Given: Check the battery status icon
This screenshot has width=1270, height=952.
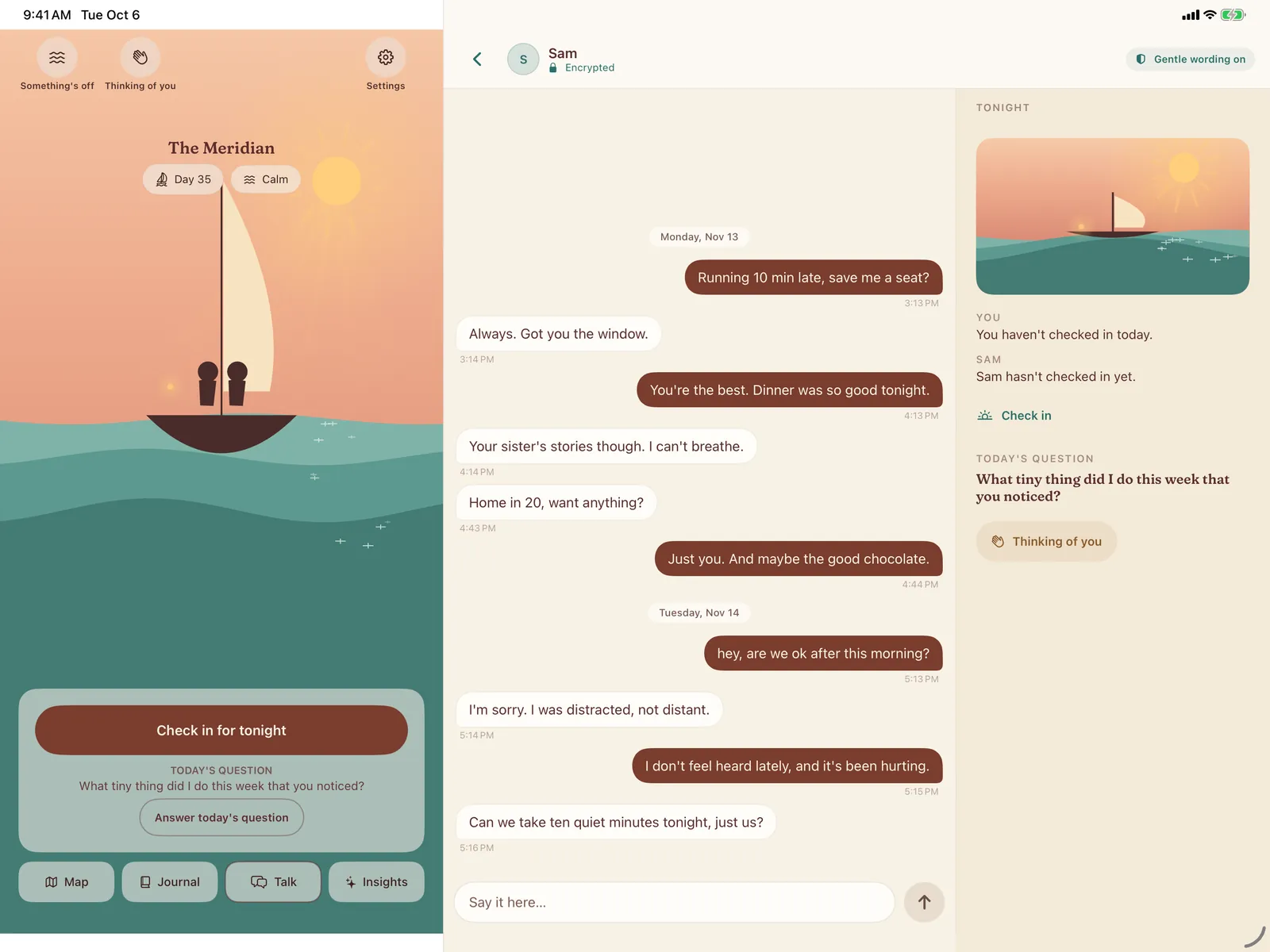Looking at the screenshot, I should tap(1233, 15).
